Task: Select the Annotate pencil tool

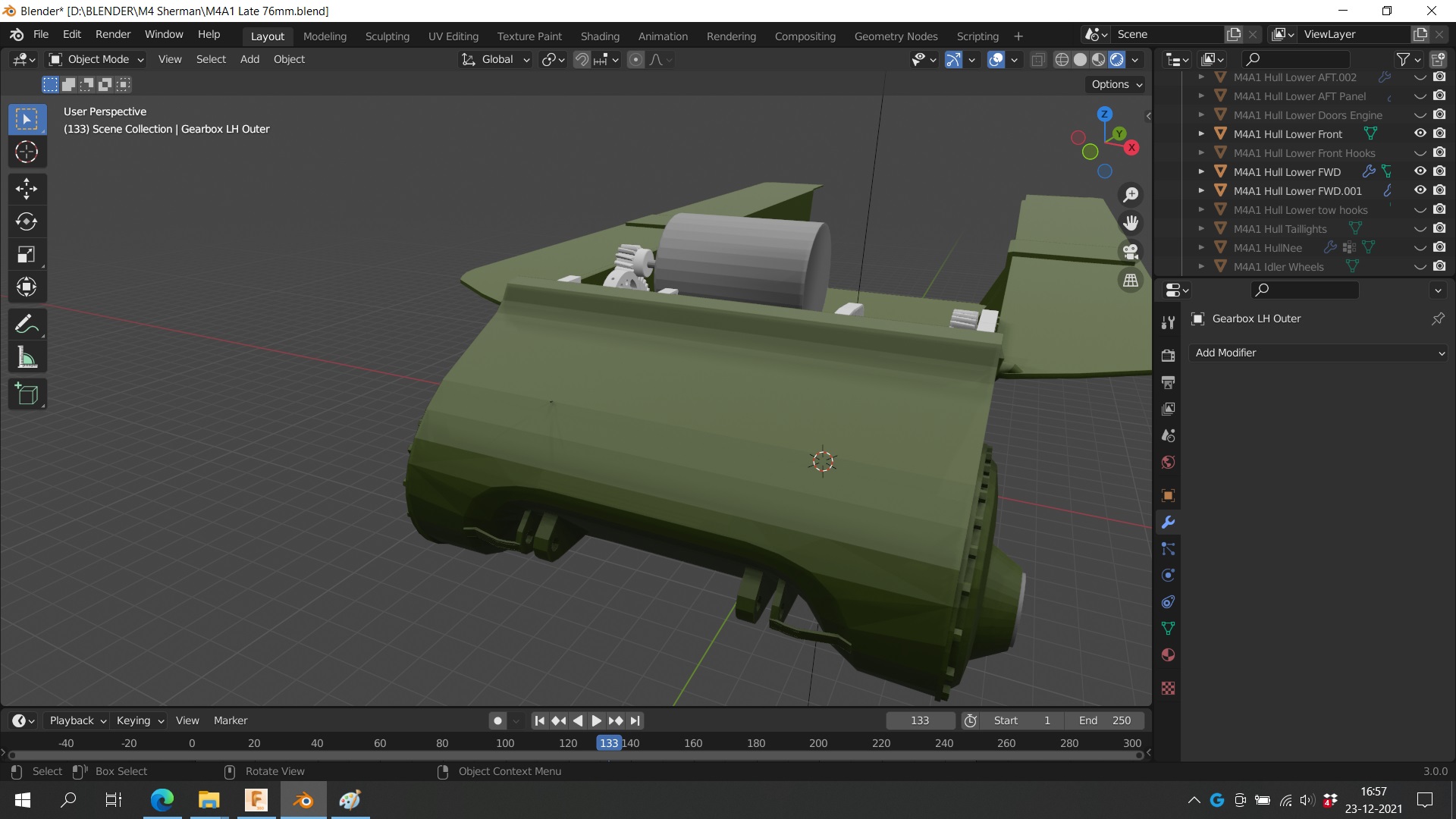Action: pyautogui.click(x=27, y=325)
